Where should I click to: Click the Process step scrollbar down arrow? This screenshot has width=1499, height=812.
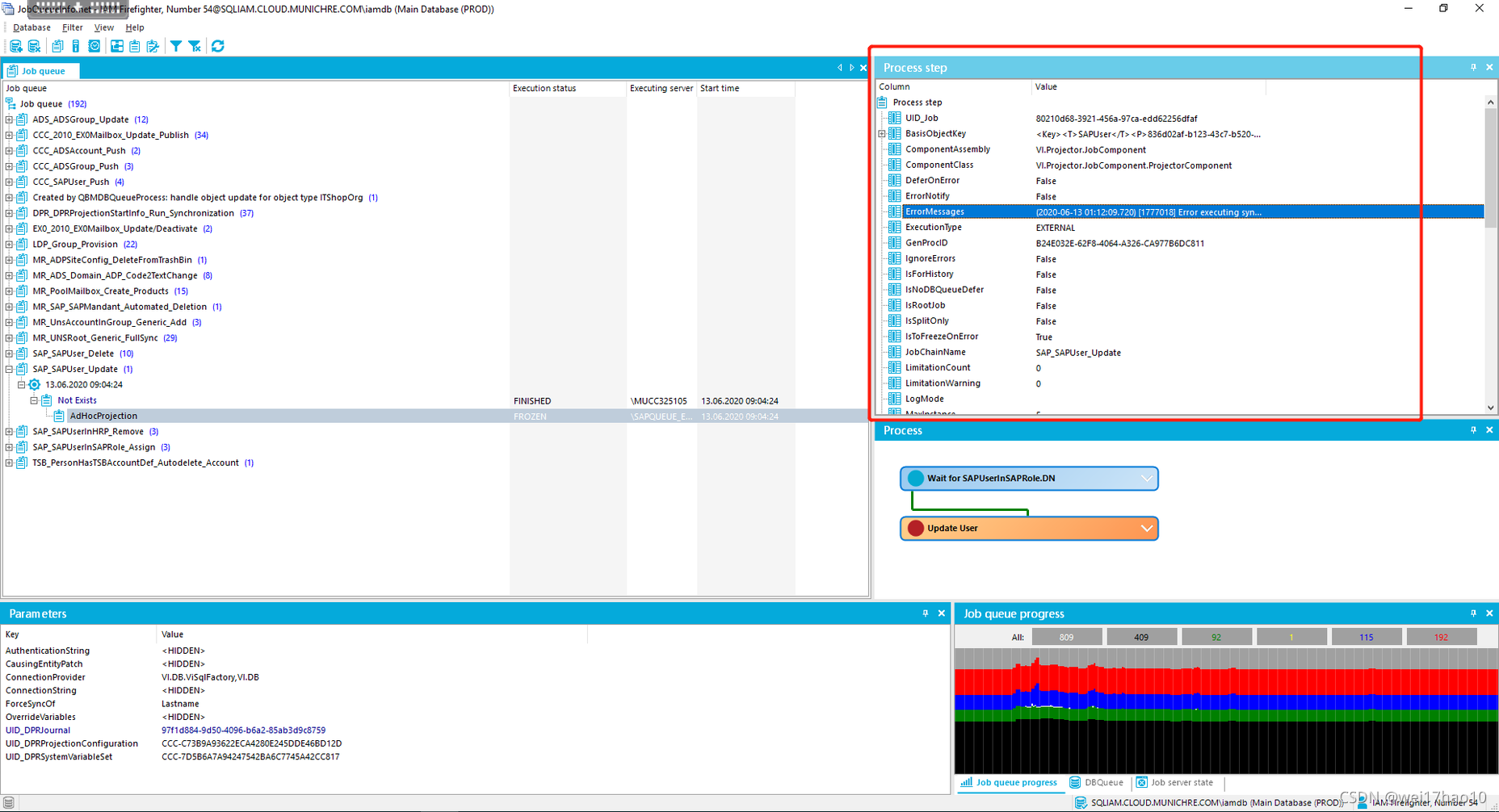[x=1491, y=408]
